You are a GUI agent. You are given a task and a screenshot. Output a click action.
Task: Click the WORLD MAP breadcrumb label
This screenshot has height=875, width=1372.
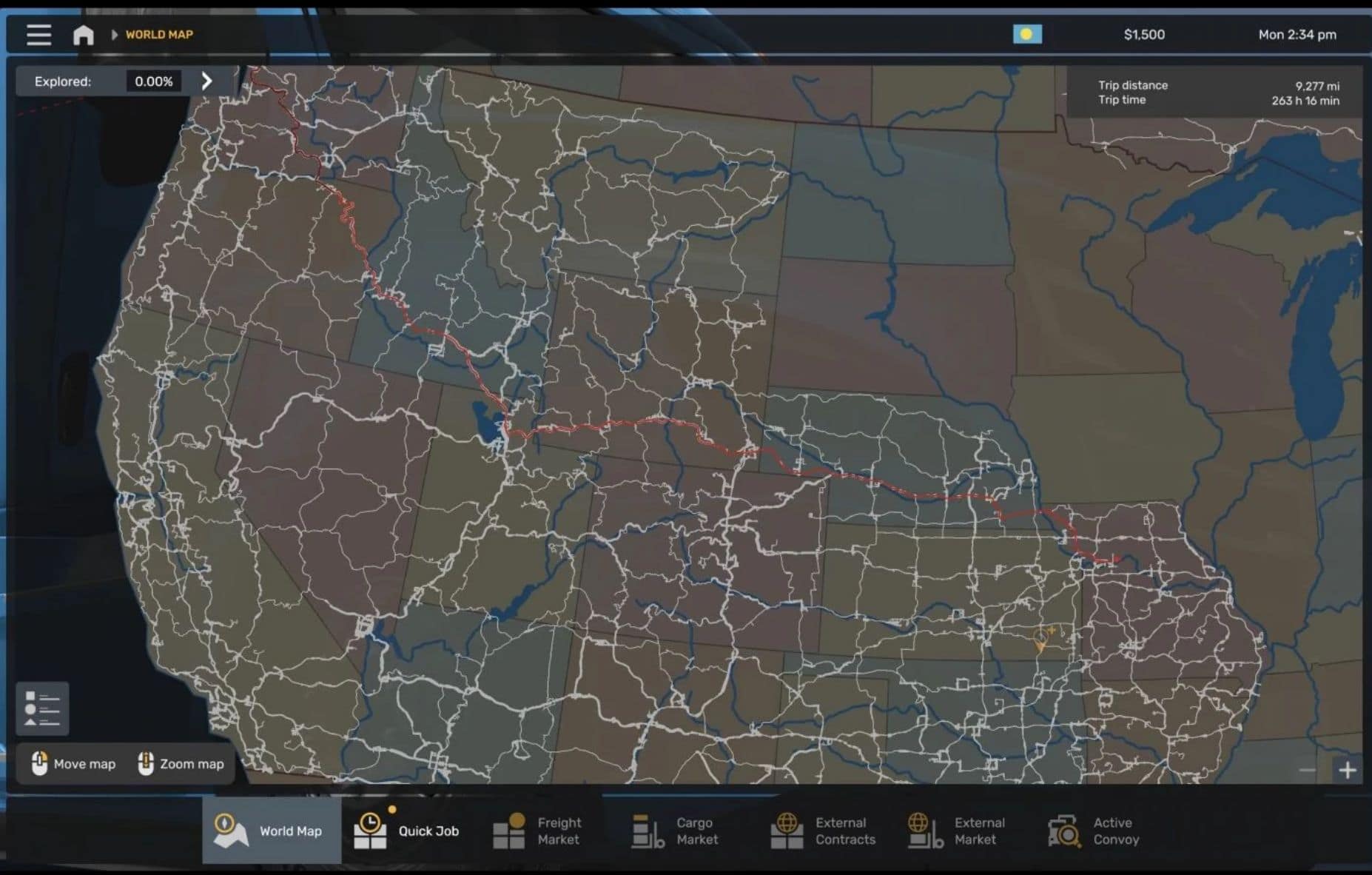pyautogui.click(x=159, y=35)
